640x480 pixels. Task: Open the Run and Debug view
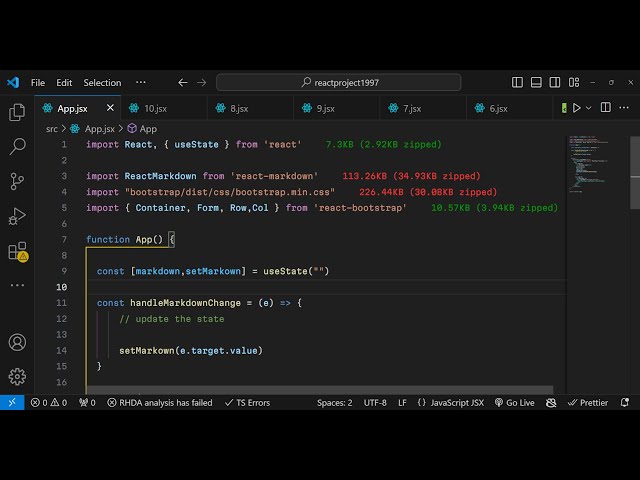[x=17, y=216]
